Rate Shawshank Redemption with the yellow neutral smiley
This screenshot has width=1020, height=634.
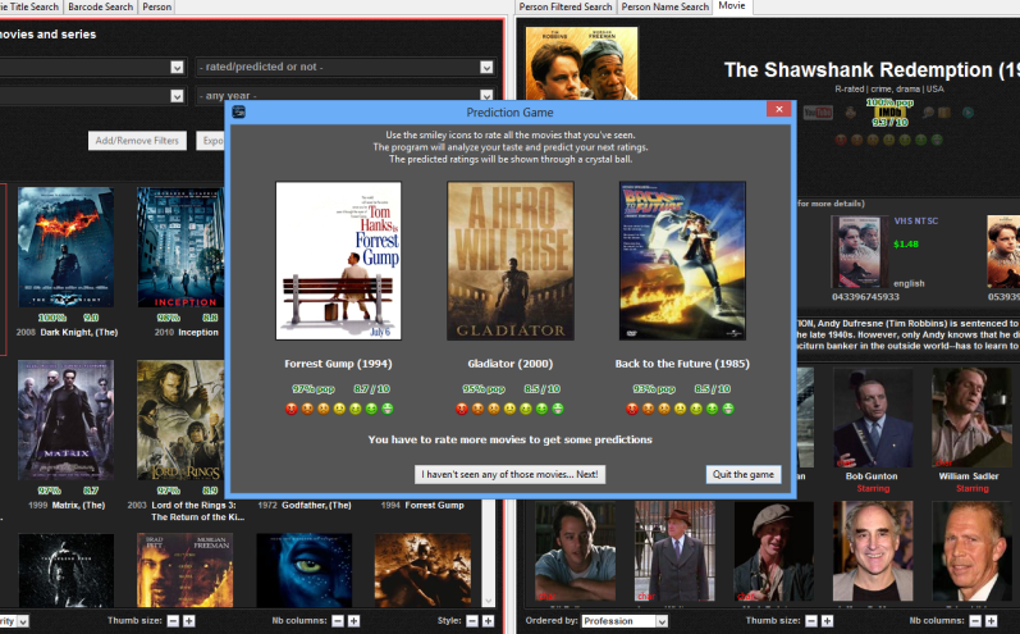889,140
